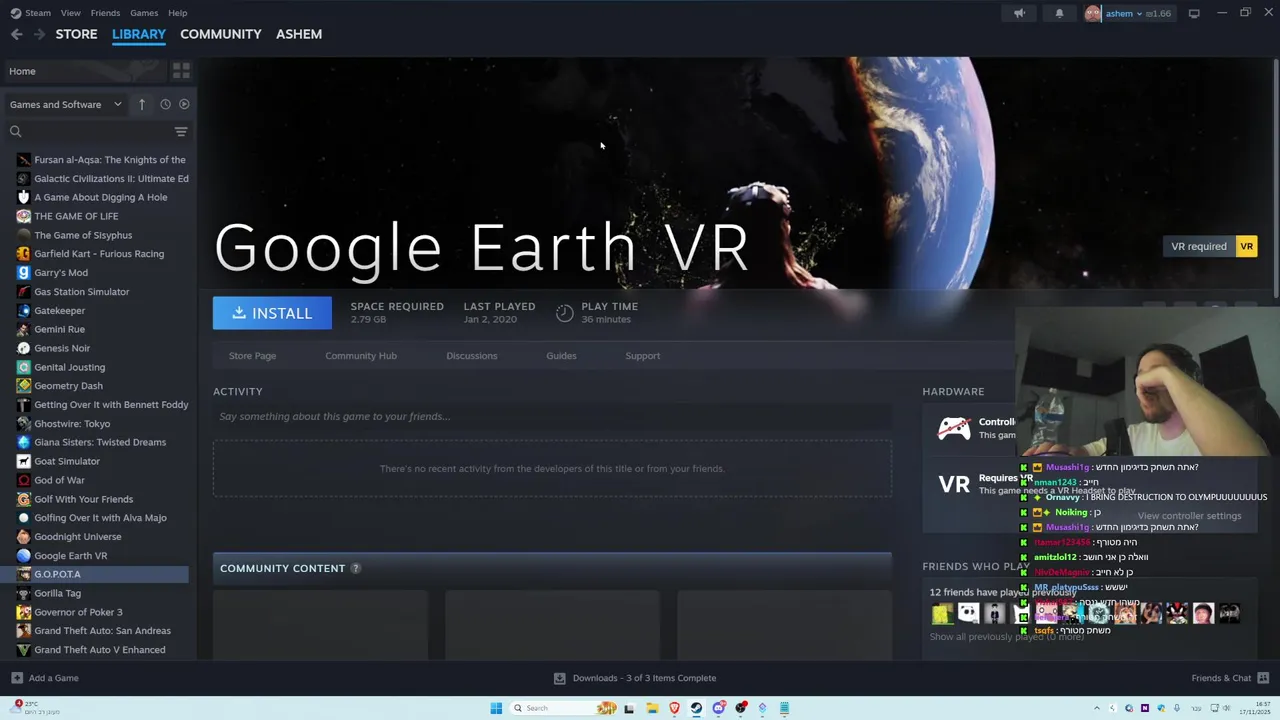Open the ASHEM profile tab
The width and height of the screenshot is (1280, 720).
[x=299, y=34]
